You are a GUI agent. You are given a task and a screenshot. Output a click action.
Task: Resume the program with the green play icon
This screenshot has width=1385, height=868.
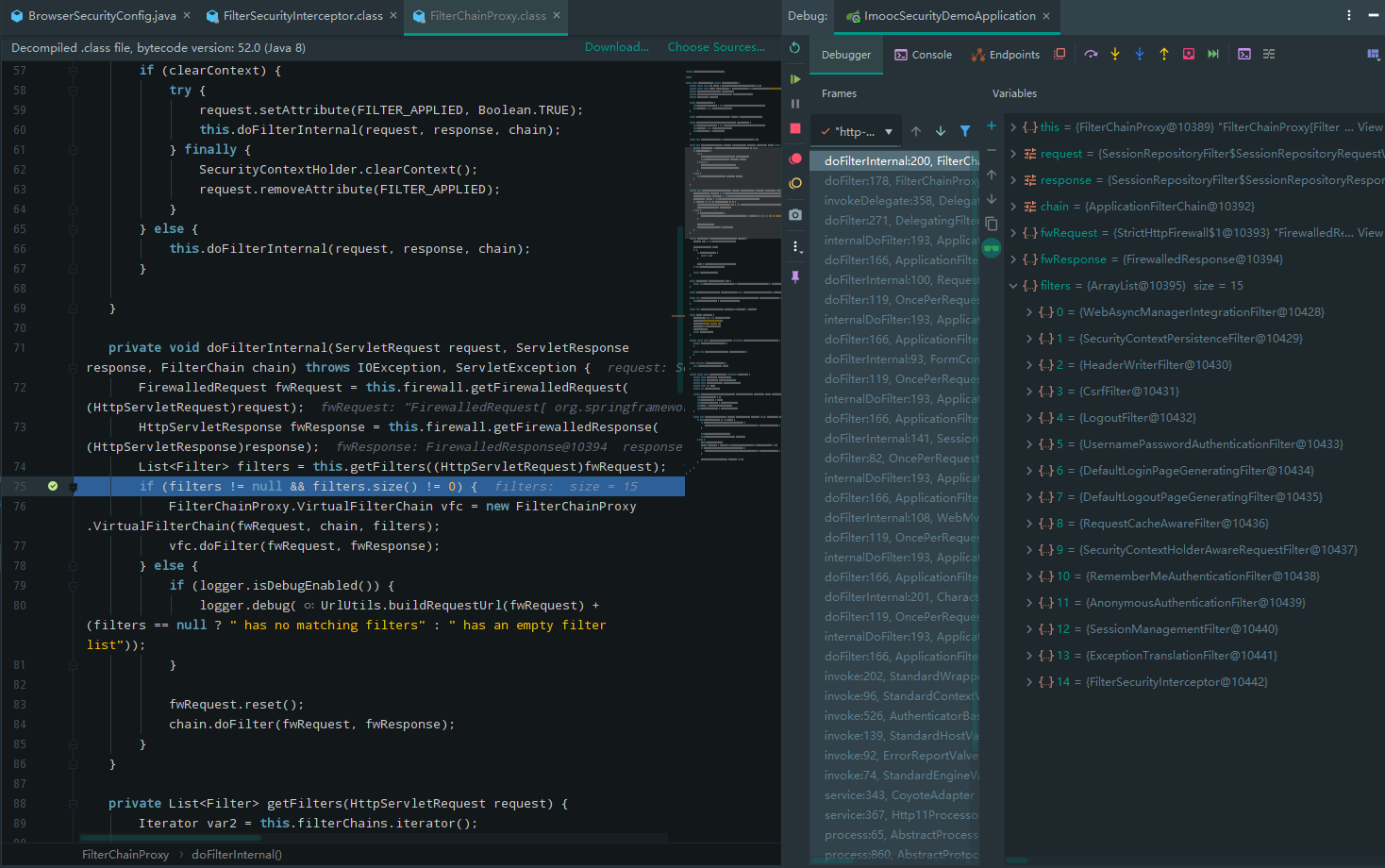click(795, 78)
